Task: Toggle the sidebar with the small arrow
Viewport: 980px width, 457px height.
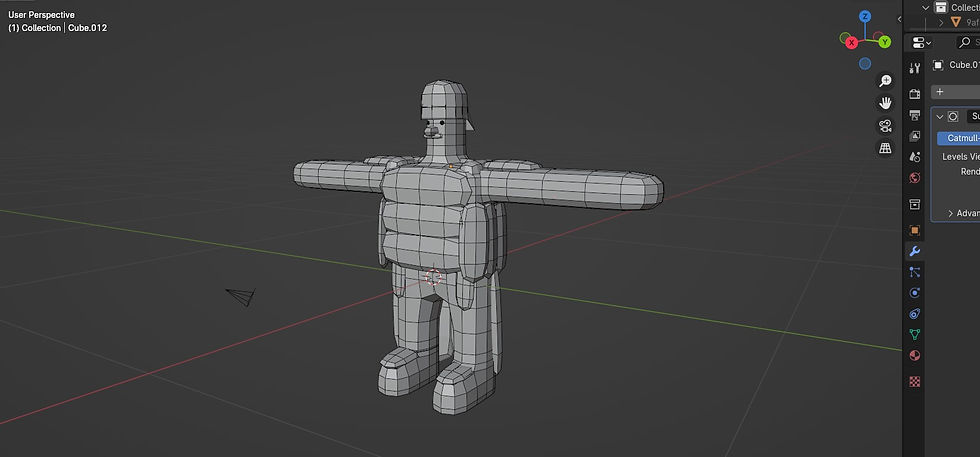Action: click(899, 19)
